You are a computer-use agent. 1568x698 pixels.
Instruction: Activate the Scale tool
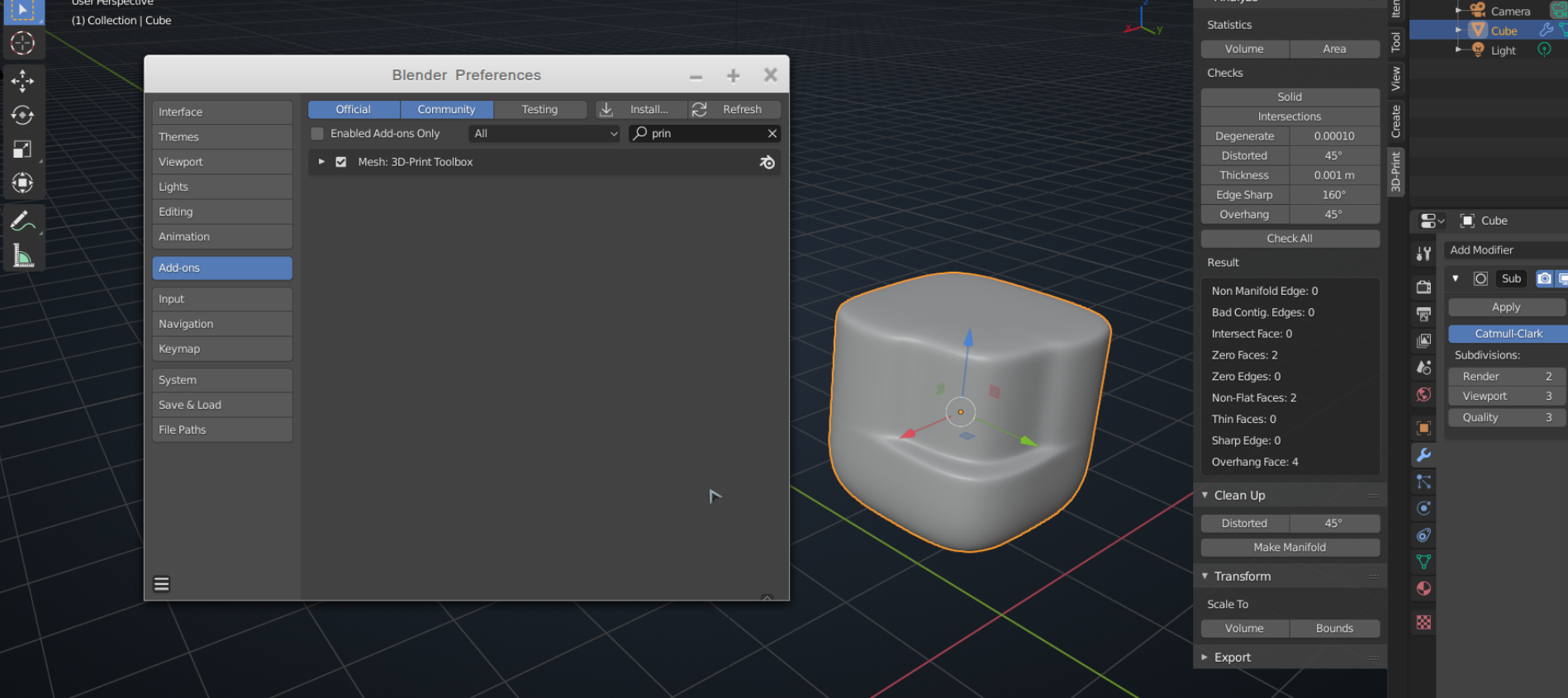tap(22, 149)
